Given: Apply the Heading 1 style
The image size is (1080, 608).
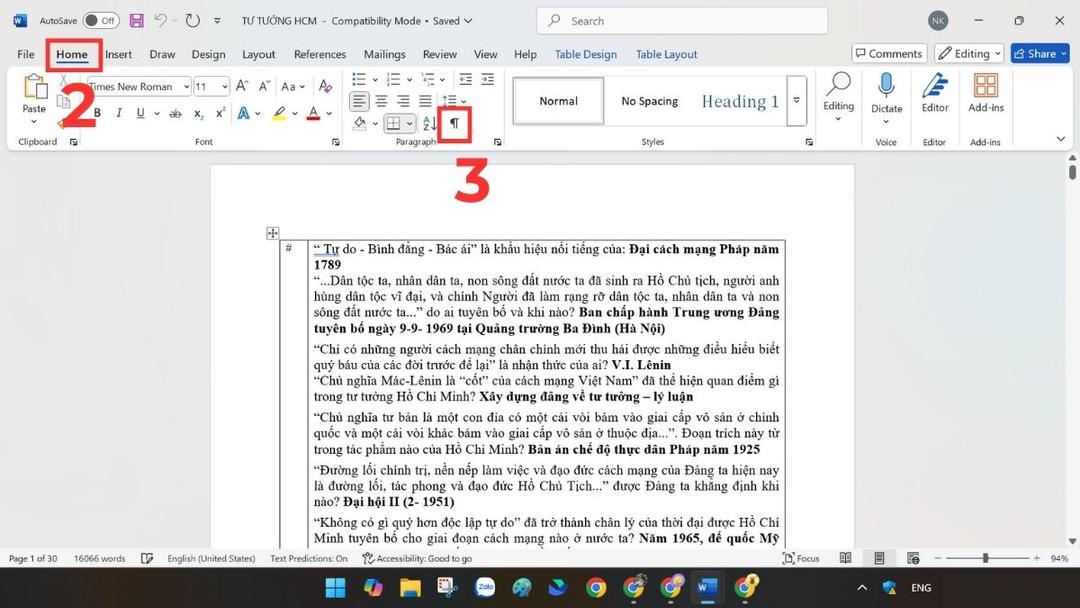Looking at the screenshot, I should point(739,100).
